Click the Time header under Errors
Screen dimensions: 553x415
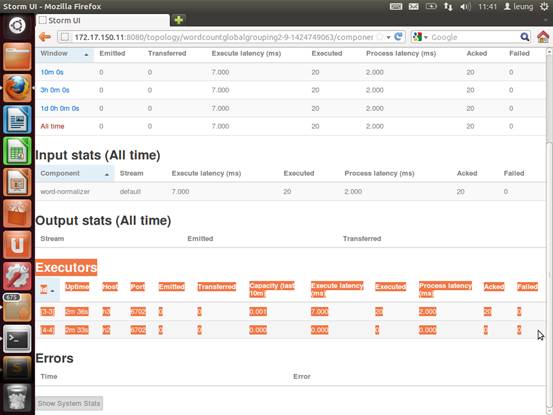click(49, 377)
